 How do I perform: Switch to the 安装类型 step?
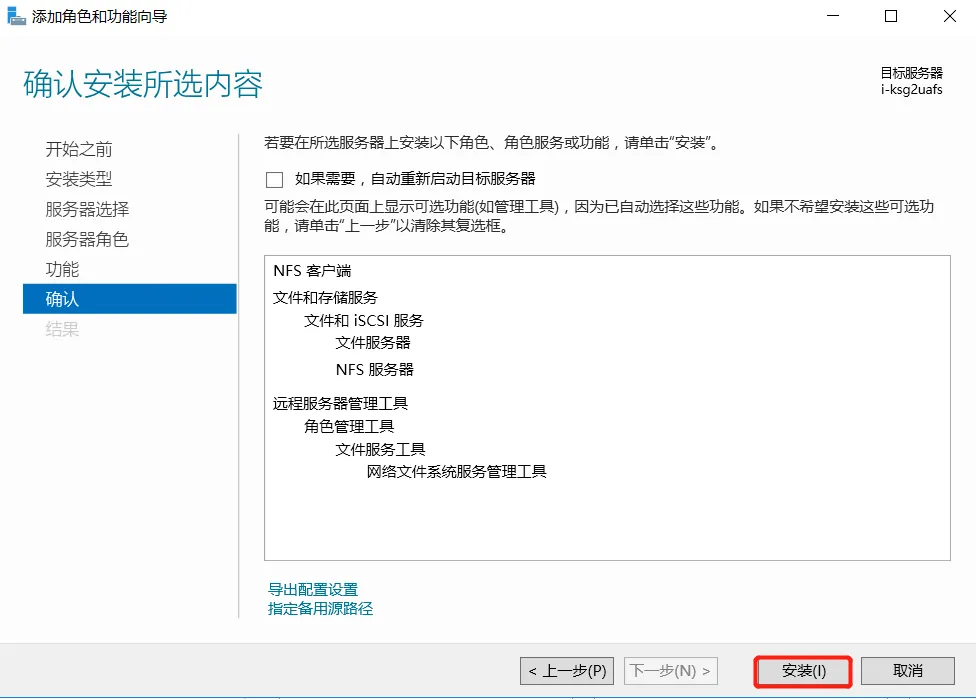79,179
